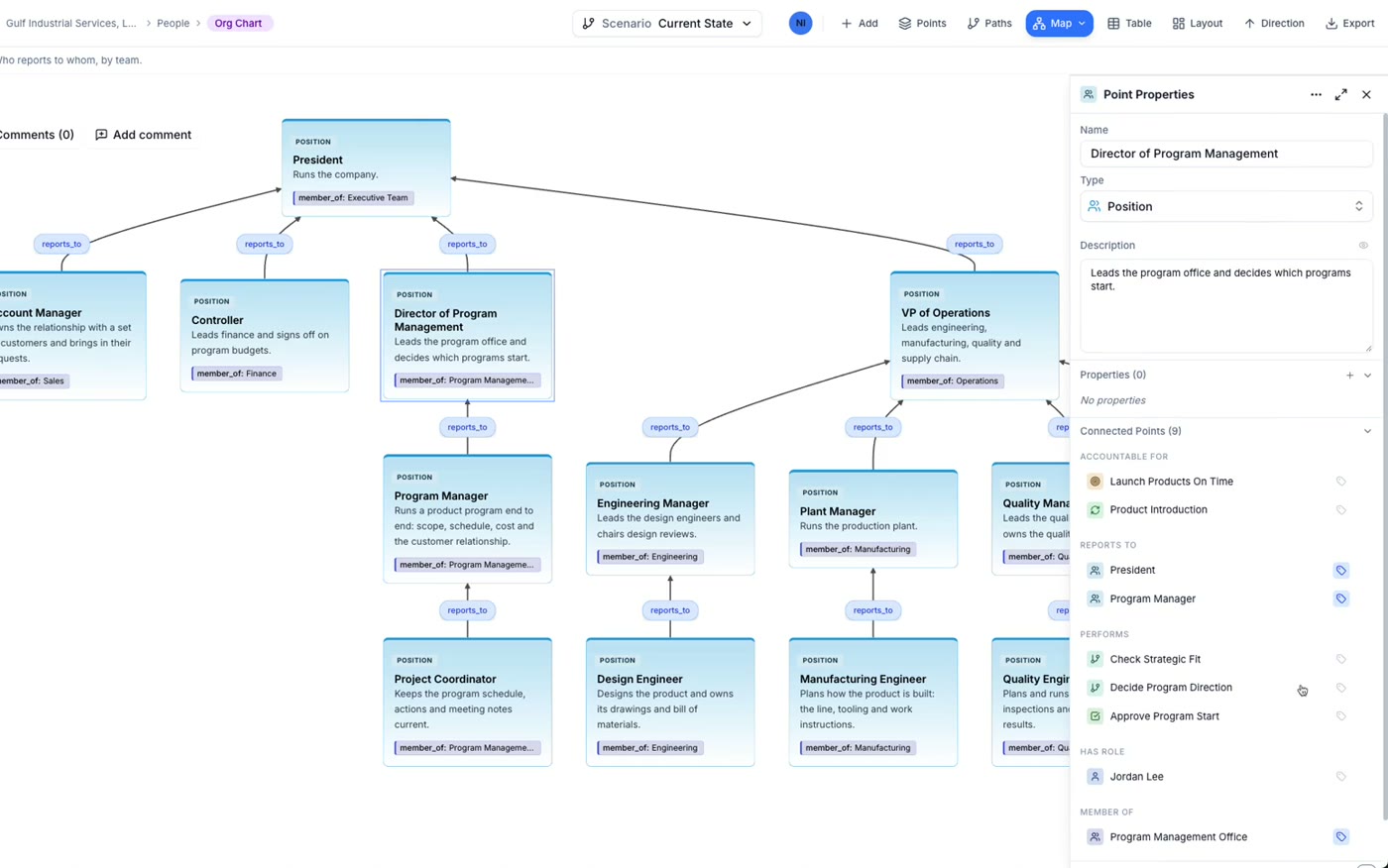Click the NI user avatar
Screen dimensions: 1388x868
click(800, 23)
